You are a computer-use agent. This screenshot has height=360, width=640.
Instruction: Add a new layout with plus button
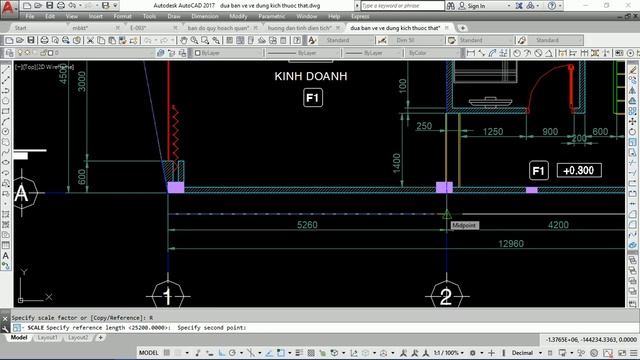click(x=100, y=338)
